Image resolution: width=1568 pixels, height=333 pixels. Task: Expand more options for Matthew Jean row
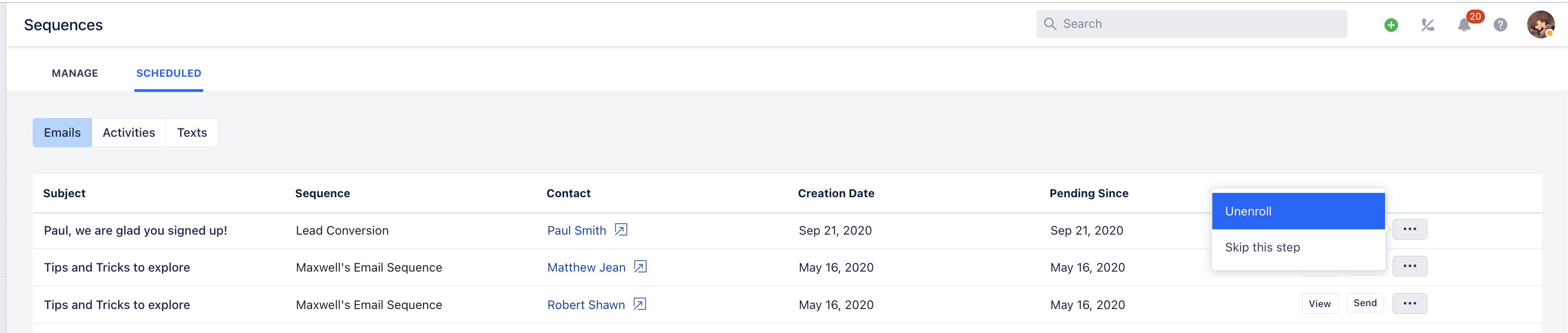1410,266
